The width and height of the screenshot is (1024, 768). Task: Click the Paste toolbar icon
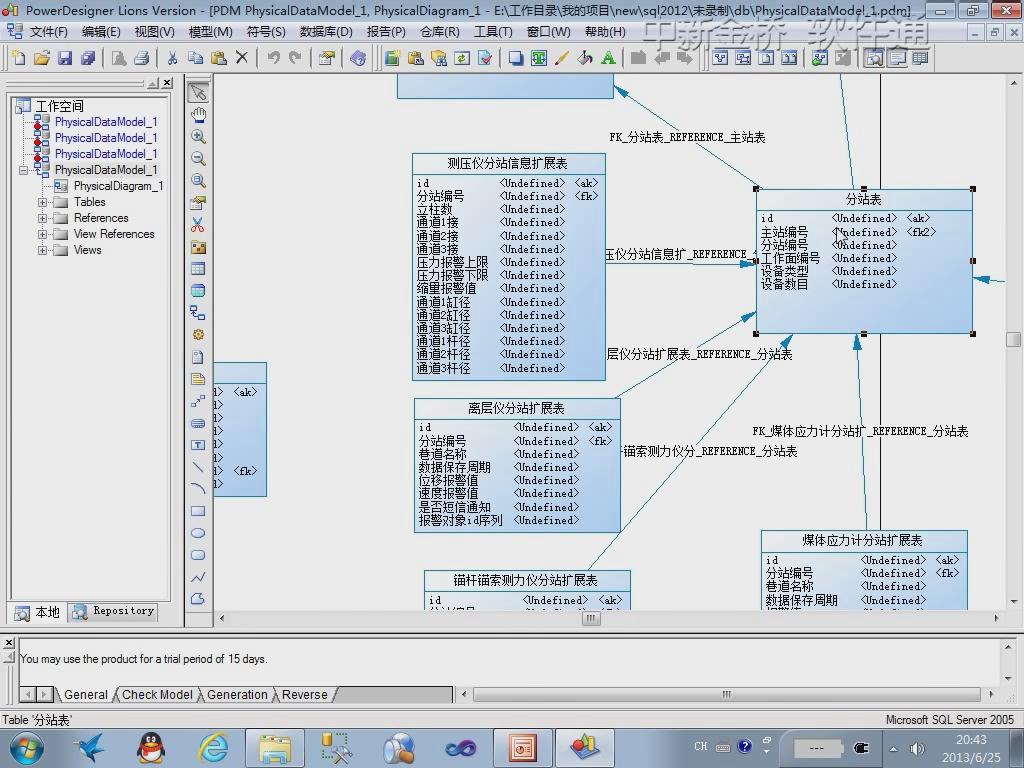pyautogui.click(x=219, y=58)
